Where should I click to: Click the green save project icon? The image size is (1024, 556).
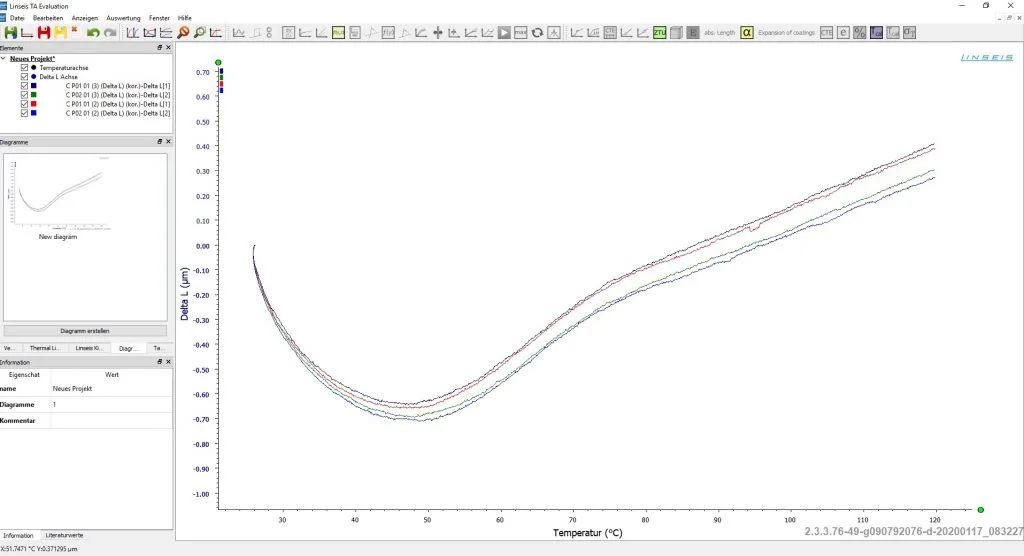pyautogui.click(x=10, y=33)
